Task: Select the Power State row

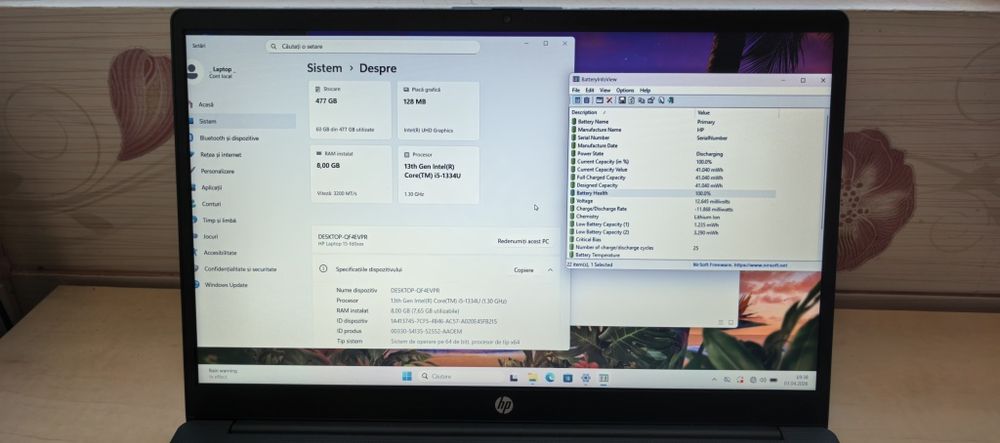Action: (673, 154)
